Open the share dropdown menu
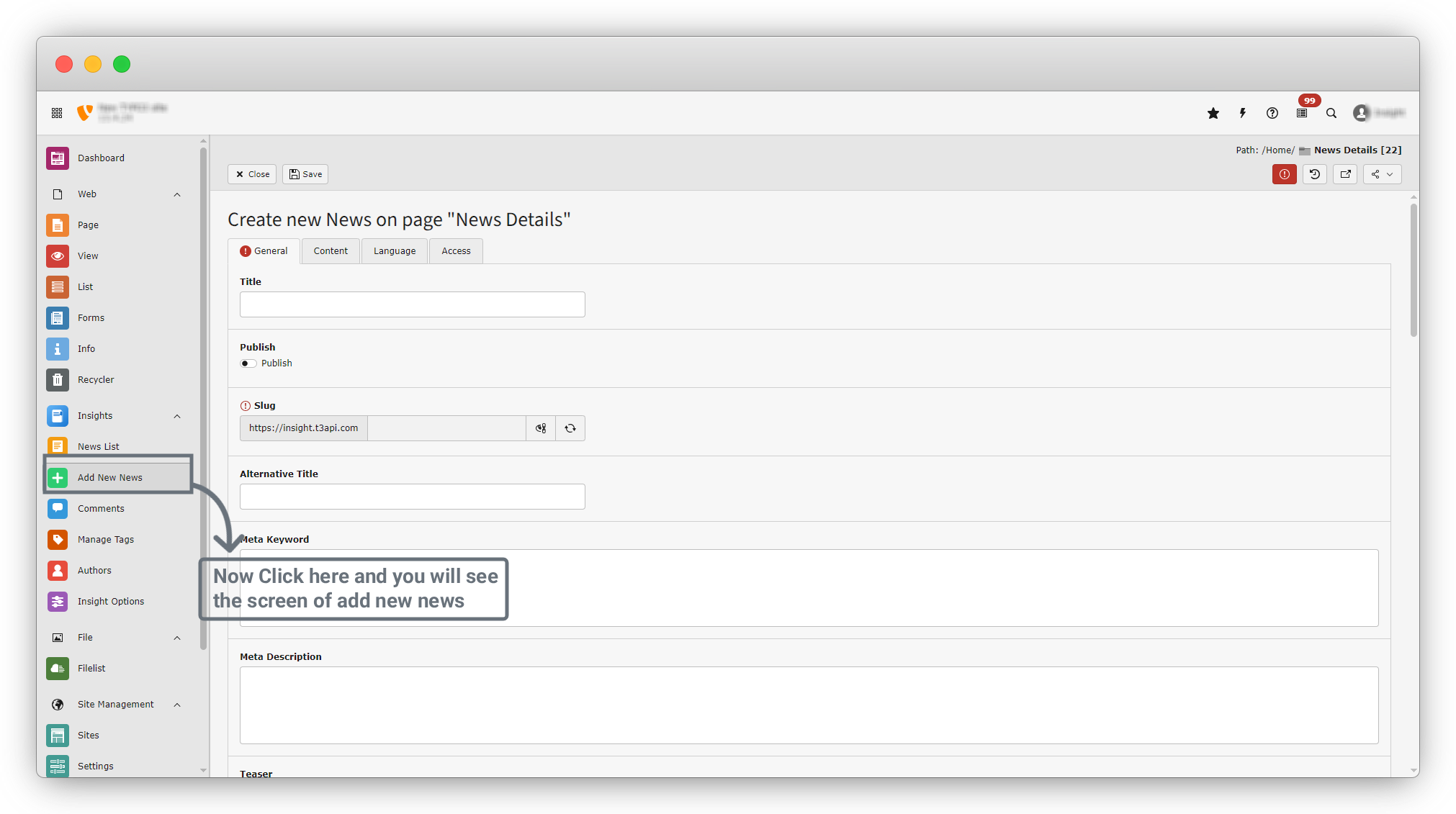Image resolution: width=1456 pixels, height=814 pixels. point(1382,174)
